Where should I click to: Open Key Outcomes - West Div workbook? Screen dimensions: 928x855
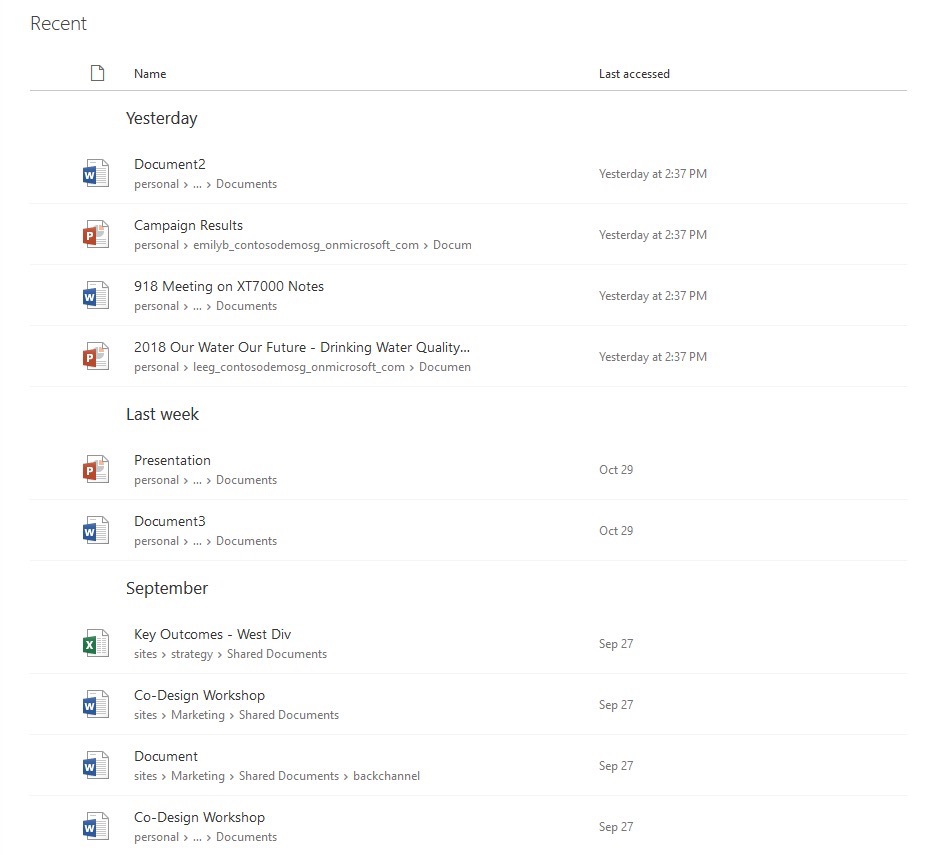[x=212, y=635]
